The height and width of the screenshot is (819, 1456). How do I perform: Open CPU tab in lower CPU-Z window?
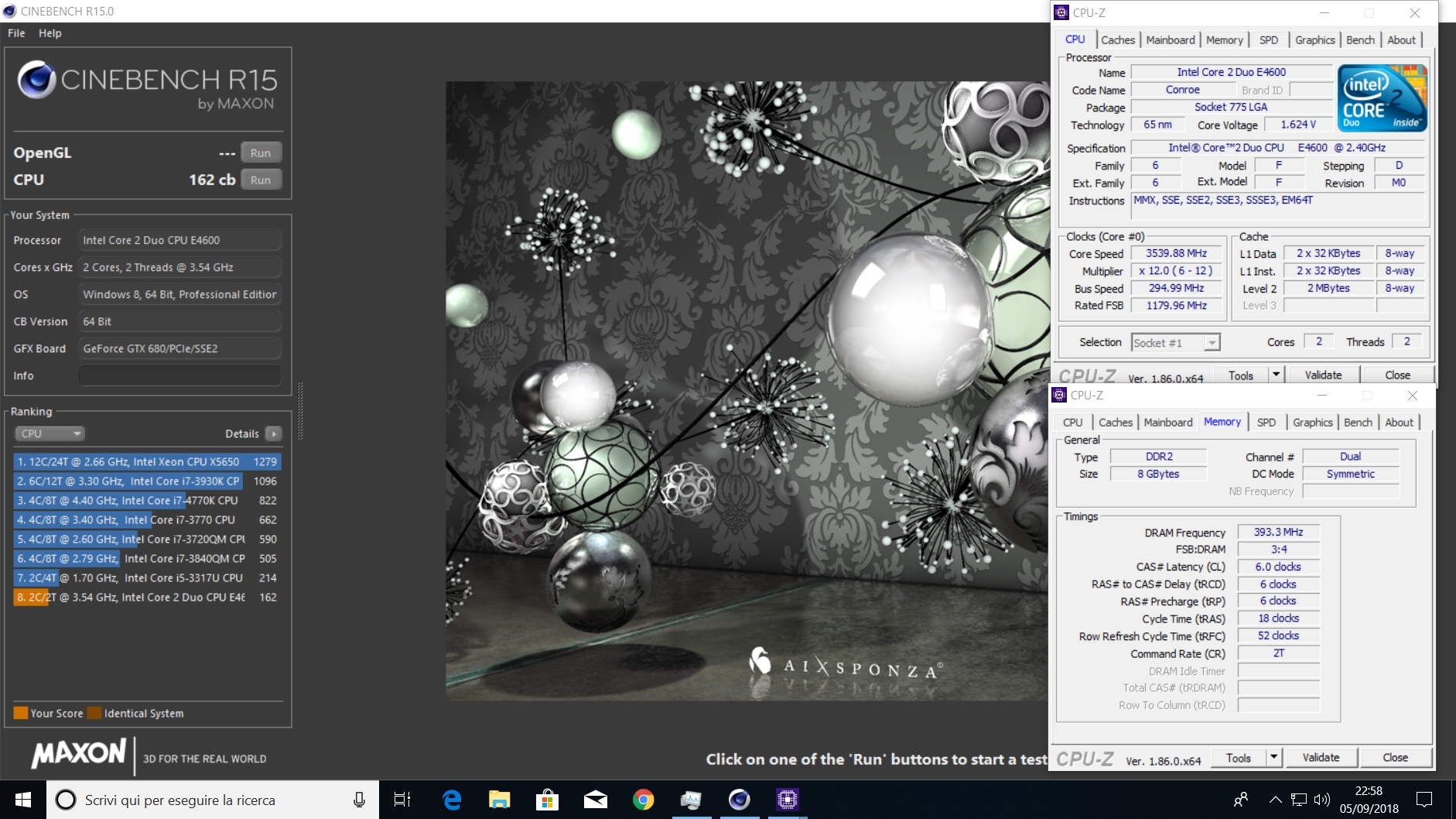point(1073,423)
